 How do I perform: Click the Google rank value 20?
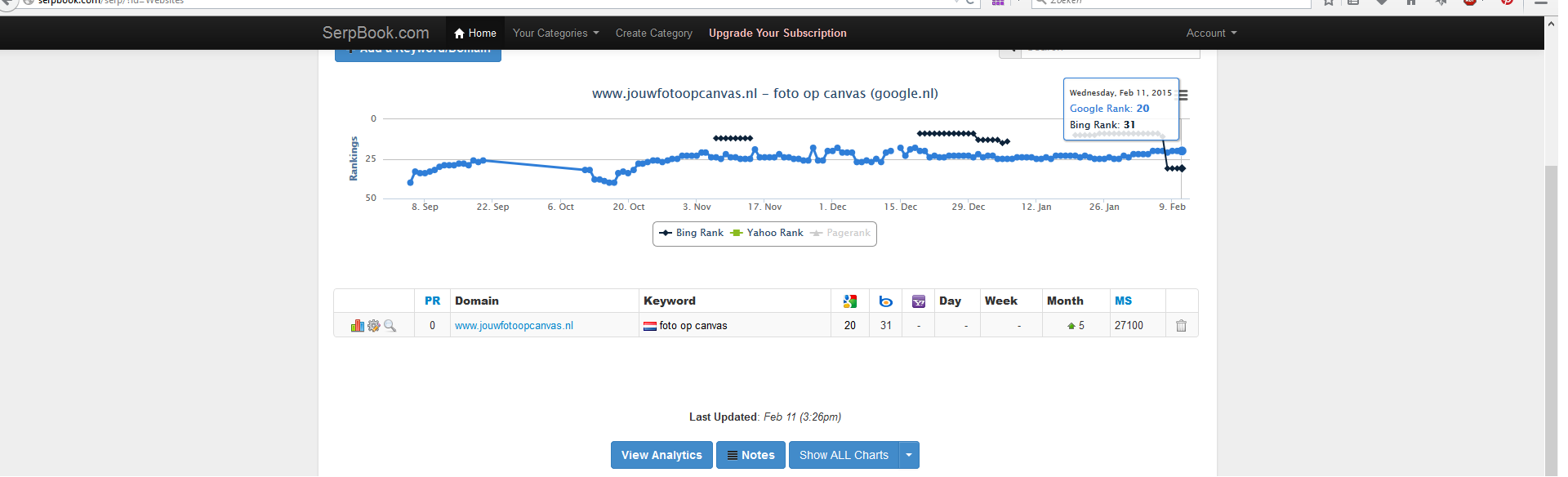pos(850,326)
